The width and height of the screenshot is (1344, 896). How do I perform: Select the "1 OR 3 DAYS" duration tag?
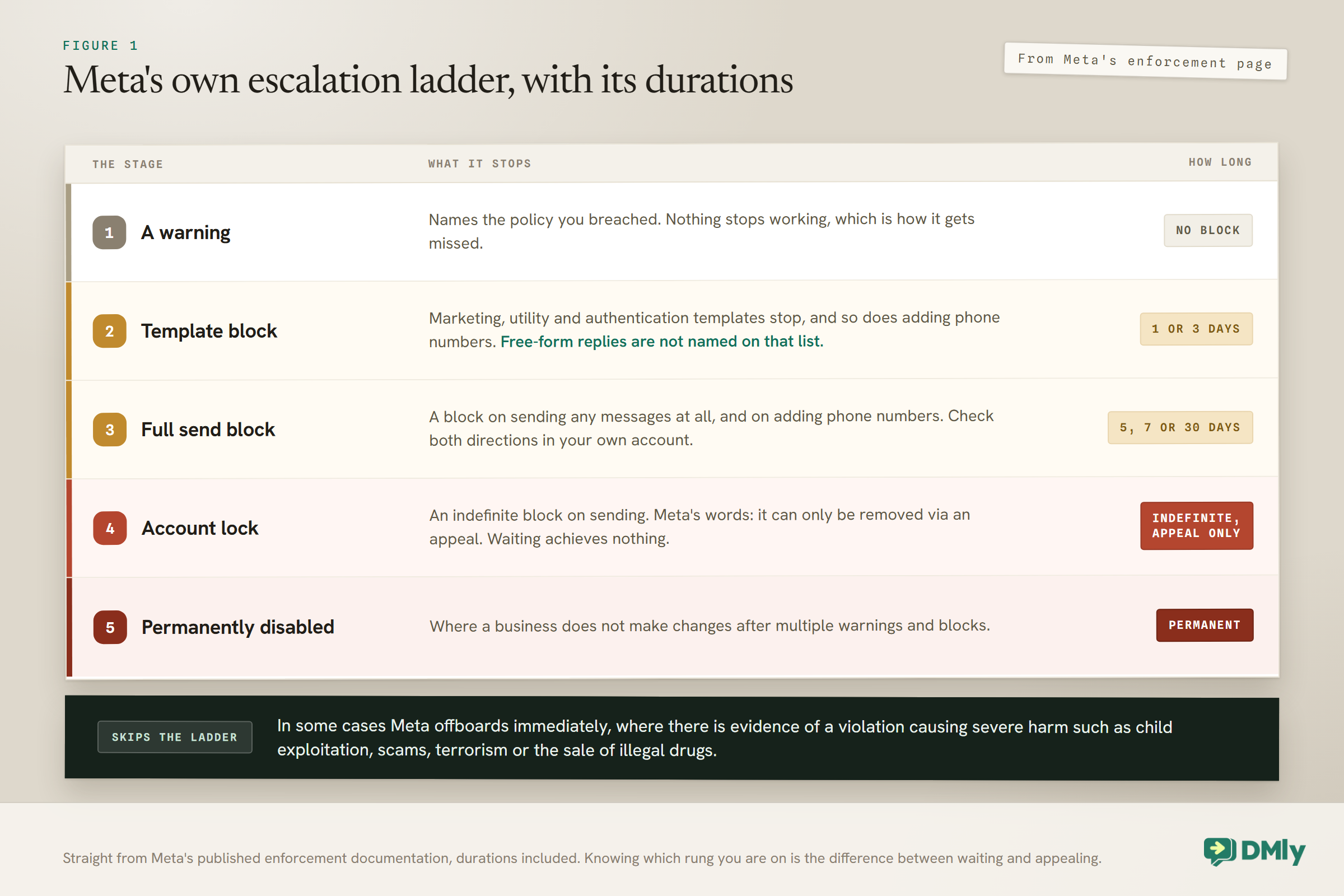pos(1196,329)
